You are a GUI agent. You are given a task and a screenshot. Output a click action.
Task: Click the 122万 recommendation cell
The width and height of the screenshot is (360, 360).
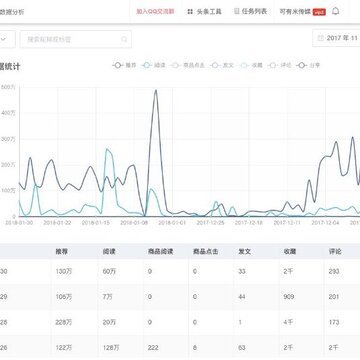(x=64, y=348)
